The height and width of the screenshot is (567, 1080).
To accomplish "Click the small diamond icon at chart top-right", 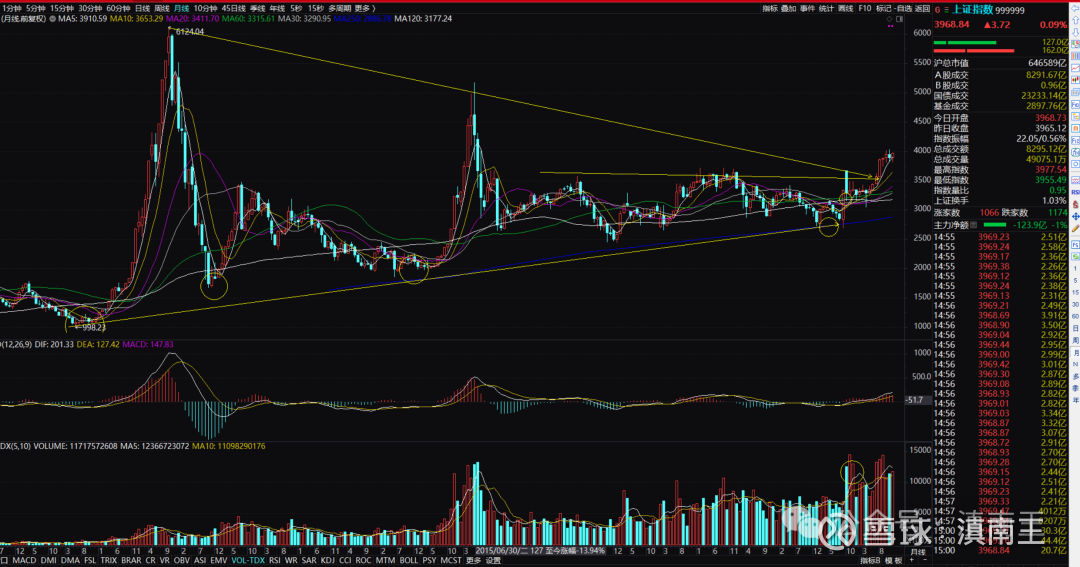I will tap(889, 19).
